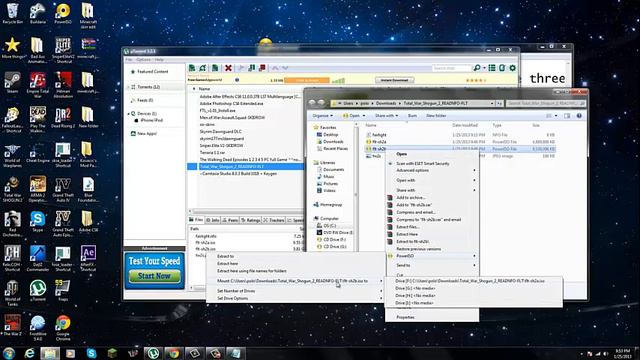
Task: Click Skype icon in taskbar
Action: 91,353
